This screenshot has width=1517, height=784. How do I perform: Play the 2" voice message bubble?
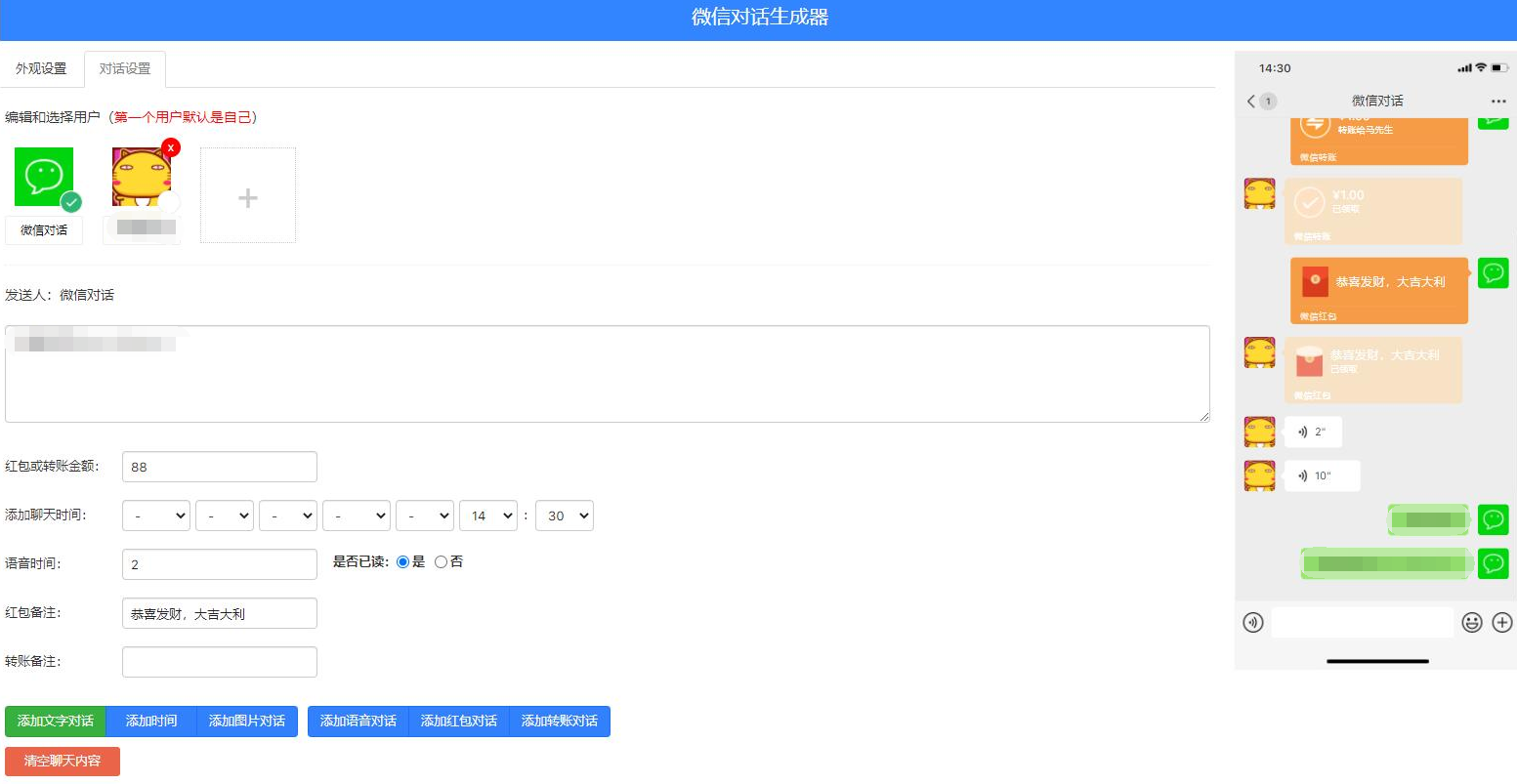(x=1313, y=432)
